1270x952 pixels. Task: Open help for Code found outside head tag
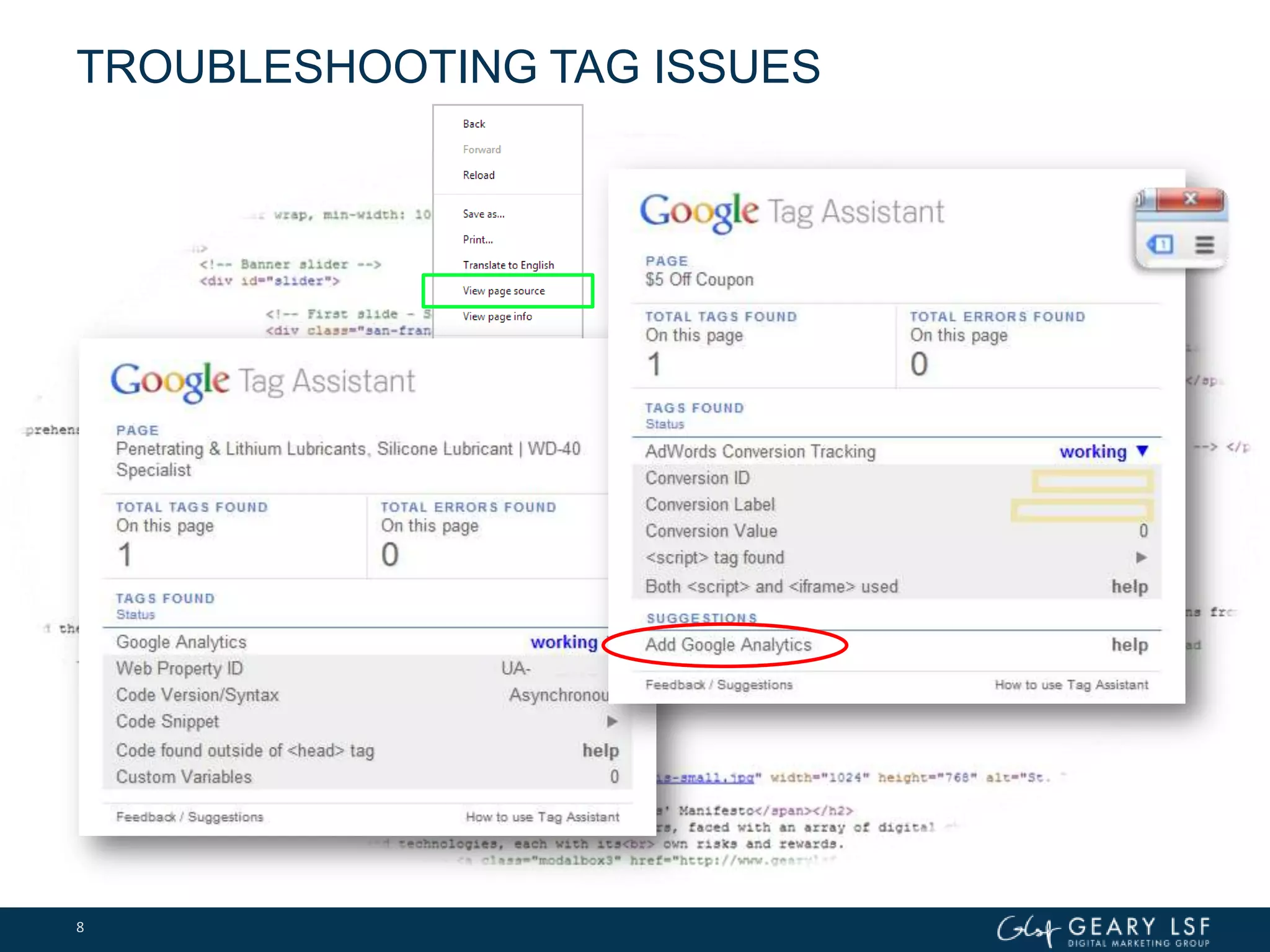600,751
